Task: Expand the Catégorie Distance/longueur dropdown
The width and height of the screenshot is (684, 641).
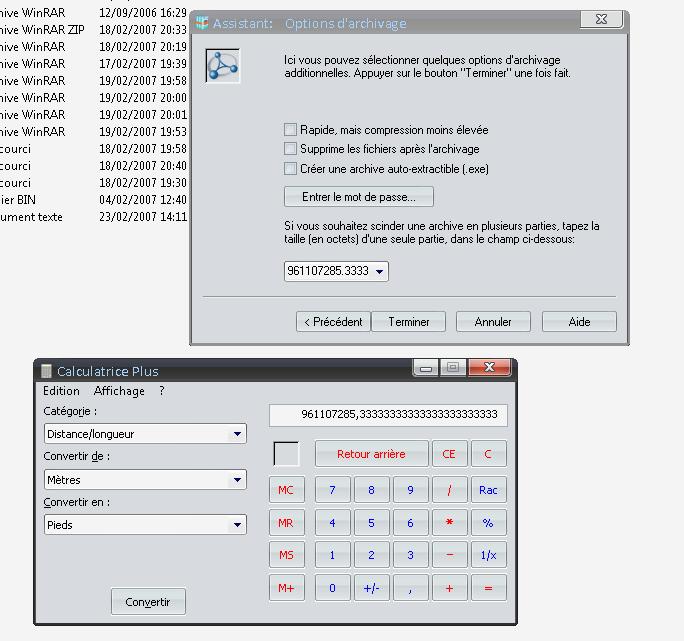Action: pyautogui.click(x=237, y=434)
